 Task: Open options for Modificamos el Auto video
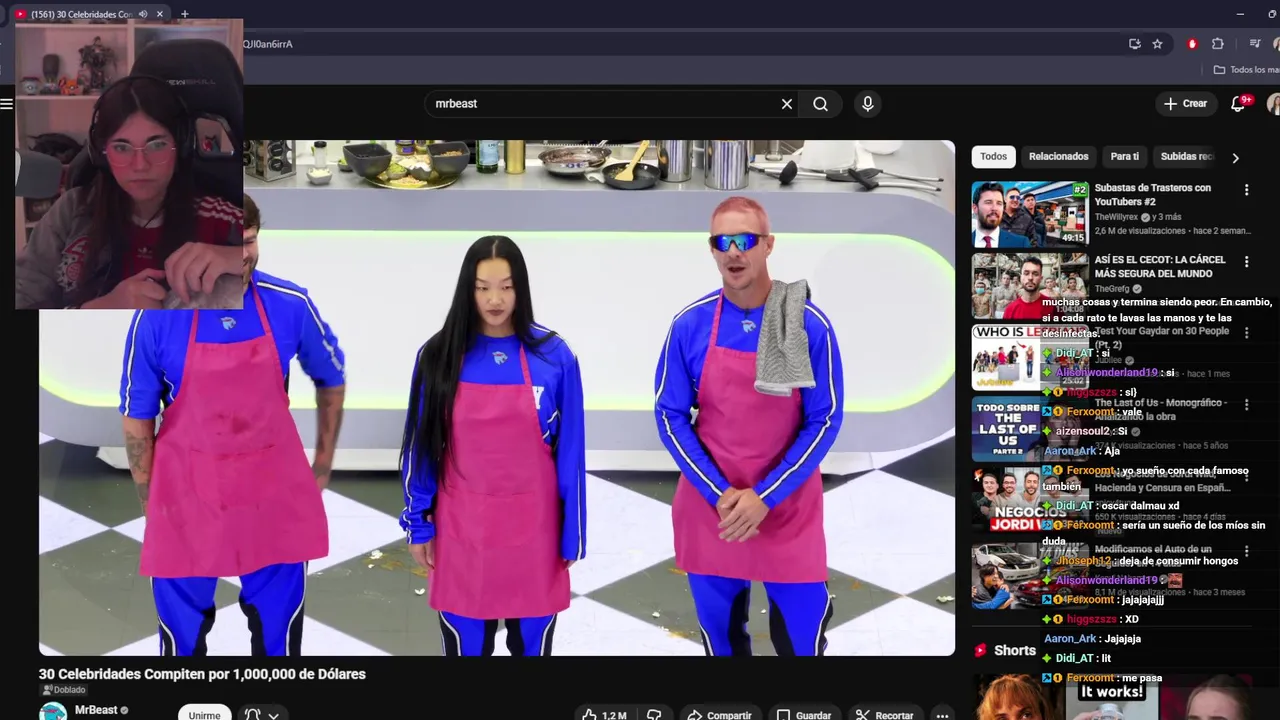point(1246,551)
